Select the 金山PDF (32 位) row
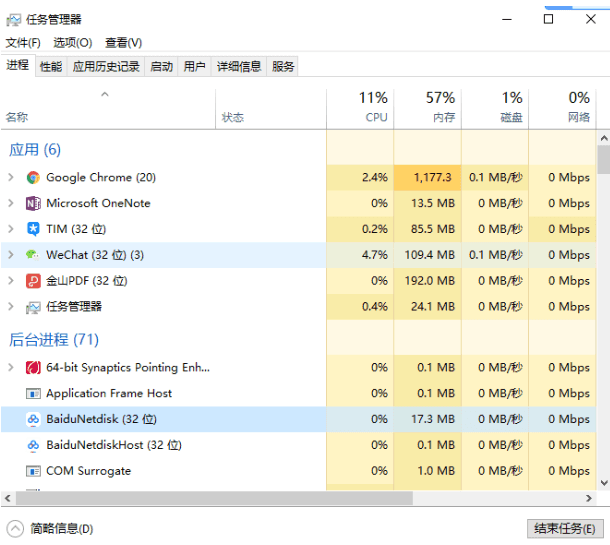Image resolution: width=610 pixels, height=545 pixels. click(x=298, y=280)
